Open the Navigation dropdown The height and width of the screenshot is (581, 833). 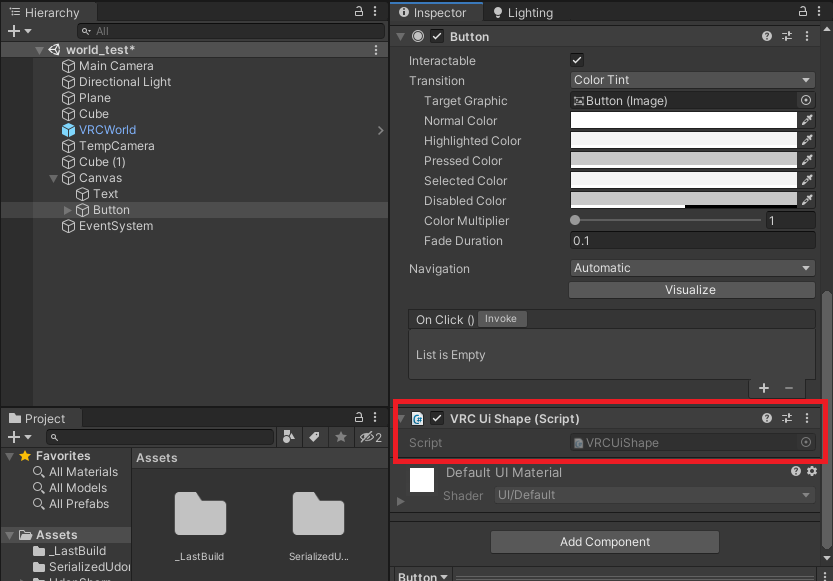(x=692, y=268)
